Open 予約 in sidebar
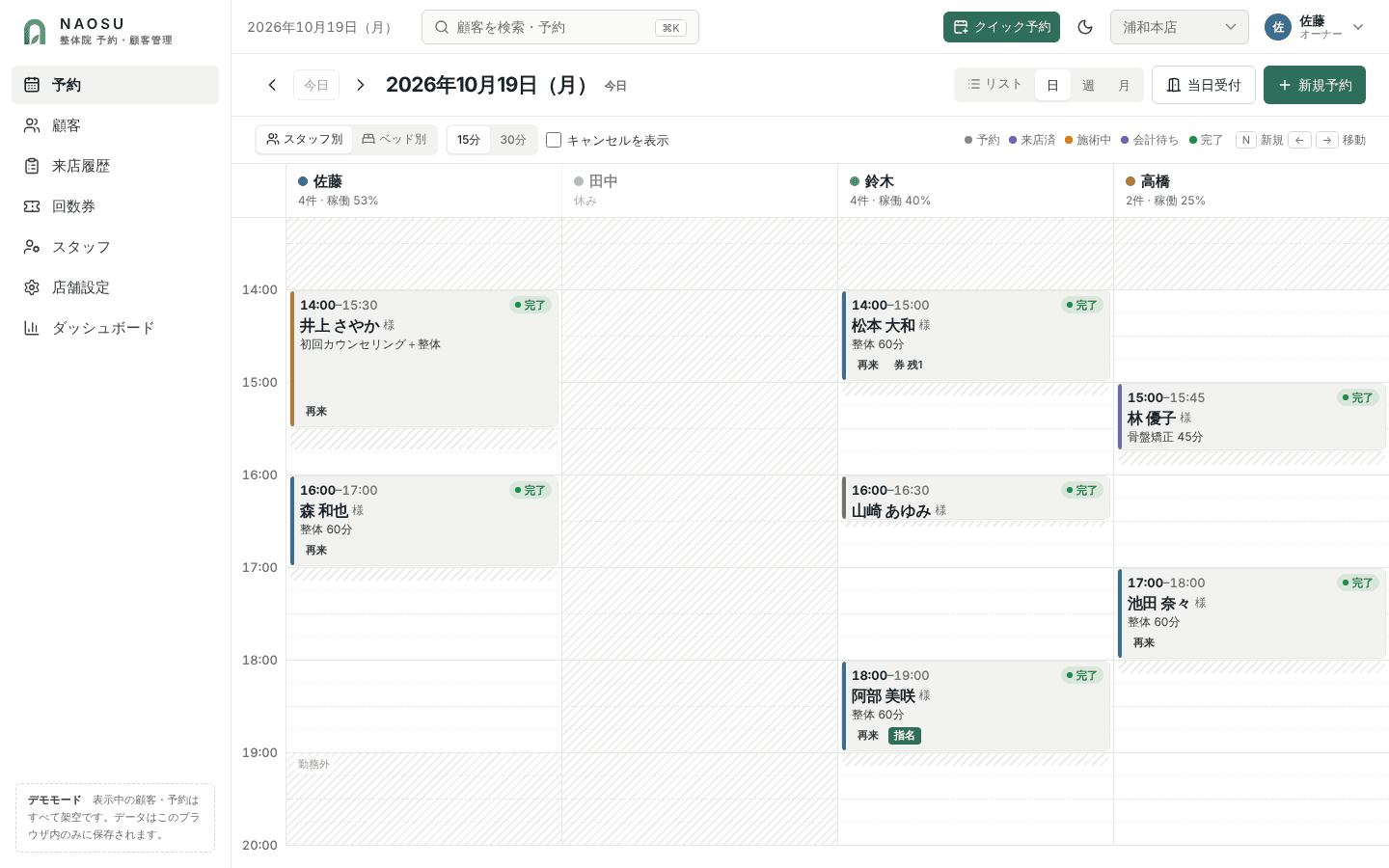1389x868 pixels. click(116, 85)
